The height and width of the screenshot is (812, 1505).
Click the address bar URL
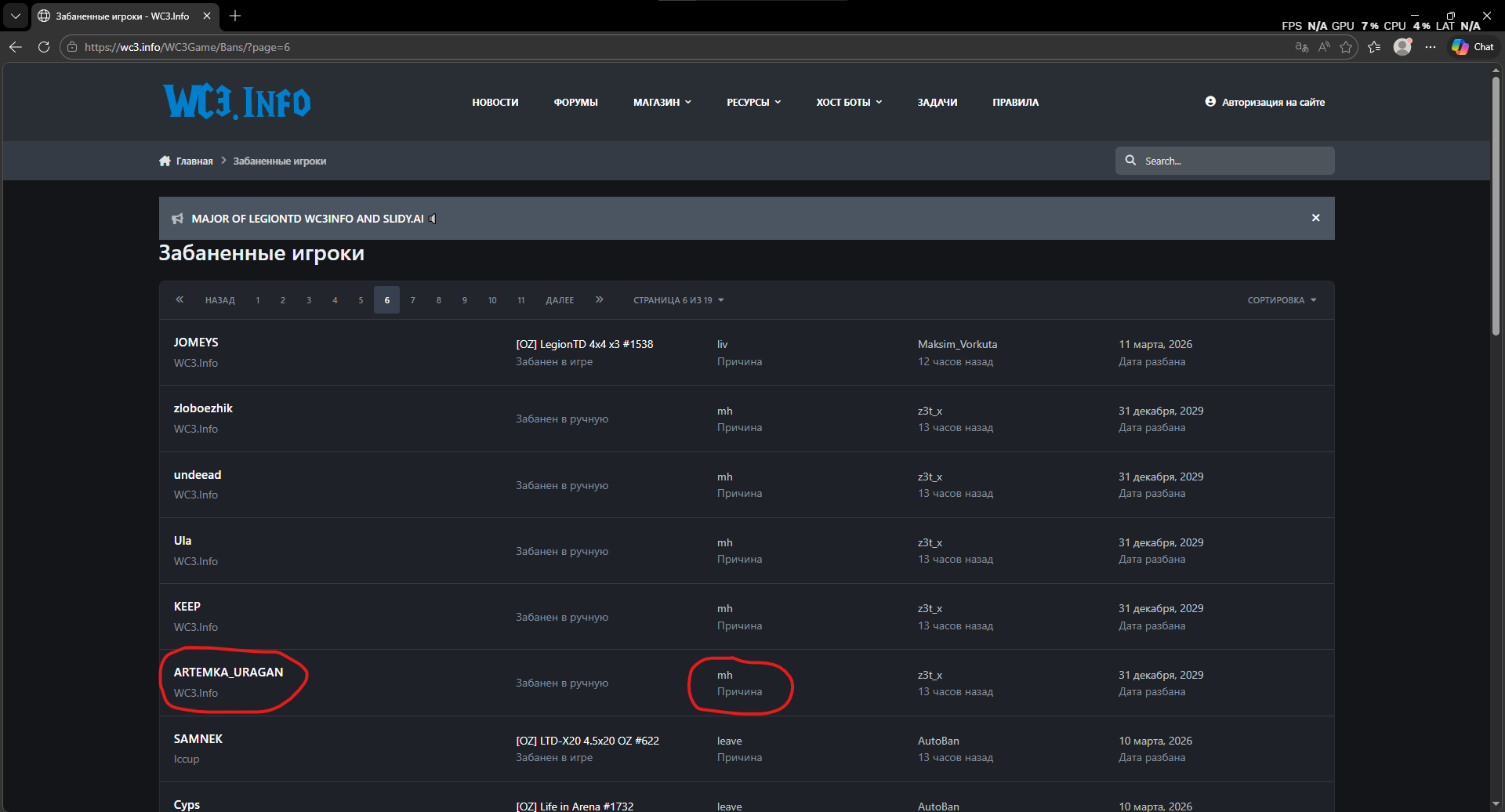(x=187, y=47)
